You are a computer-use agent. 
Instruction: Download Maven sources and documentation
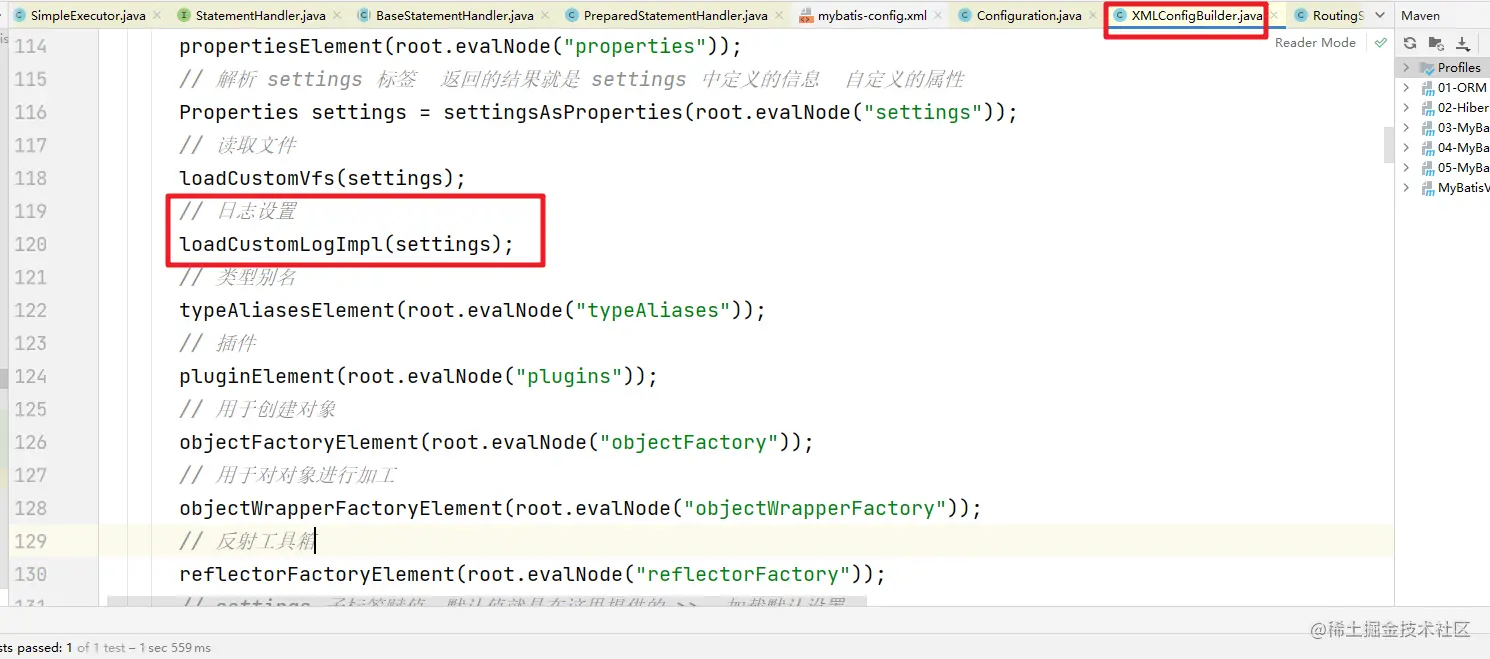tap(1463, 43)
